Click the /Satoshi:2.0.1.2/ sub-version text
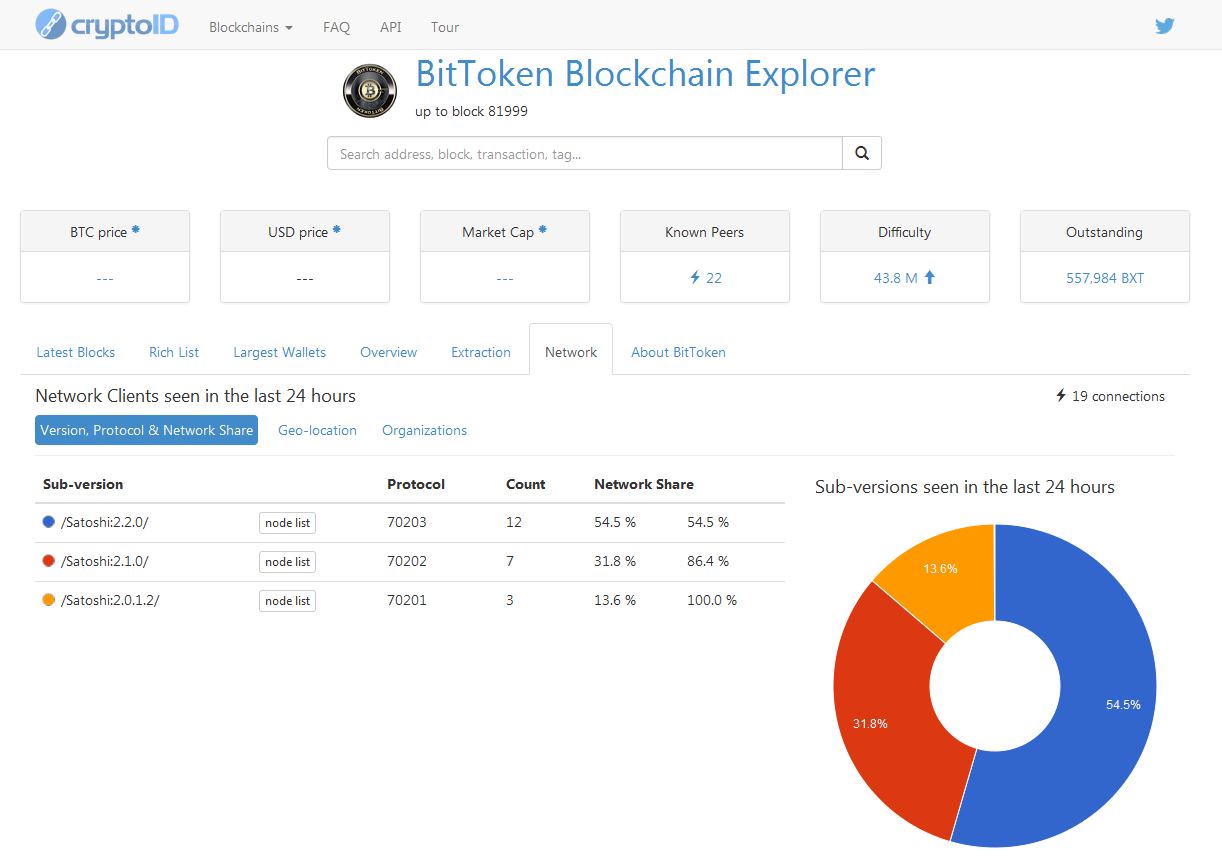1222x863 pixels. click(110, 600)
